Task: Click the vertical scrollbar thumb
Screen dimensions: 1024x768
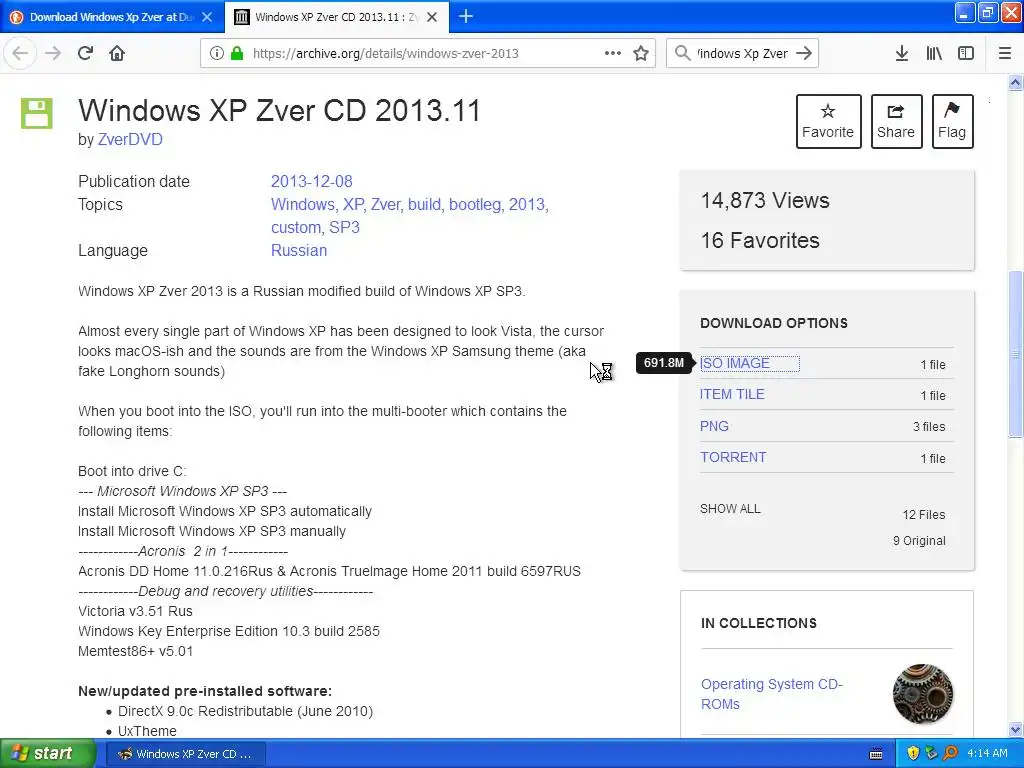Action: click(1016, 354)
